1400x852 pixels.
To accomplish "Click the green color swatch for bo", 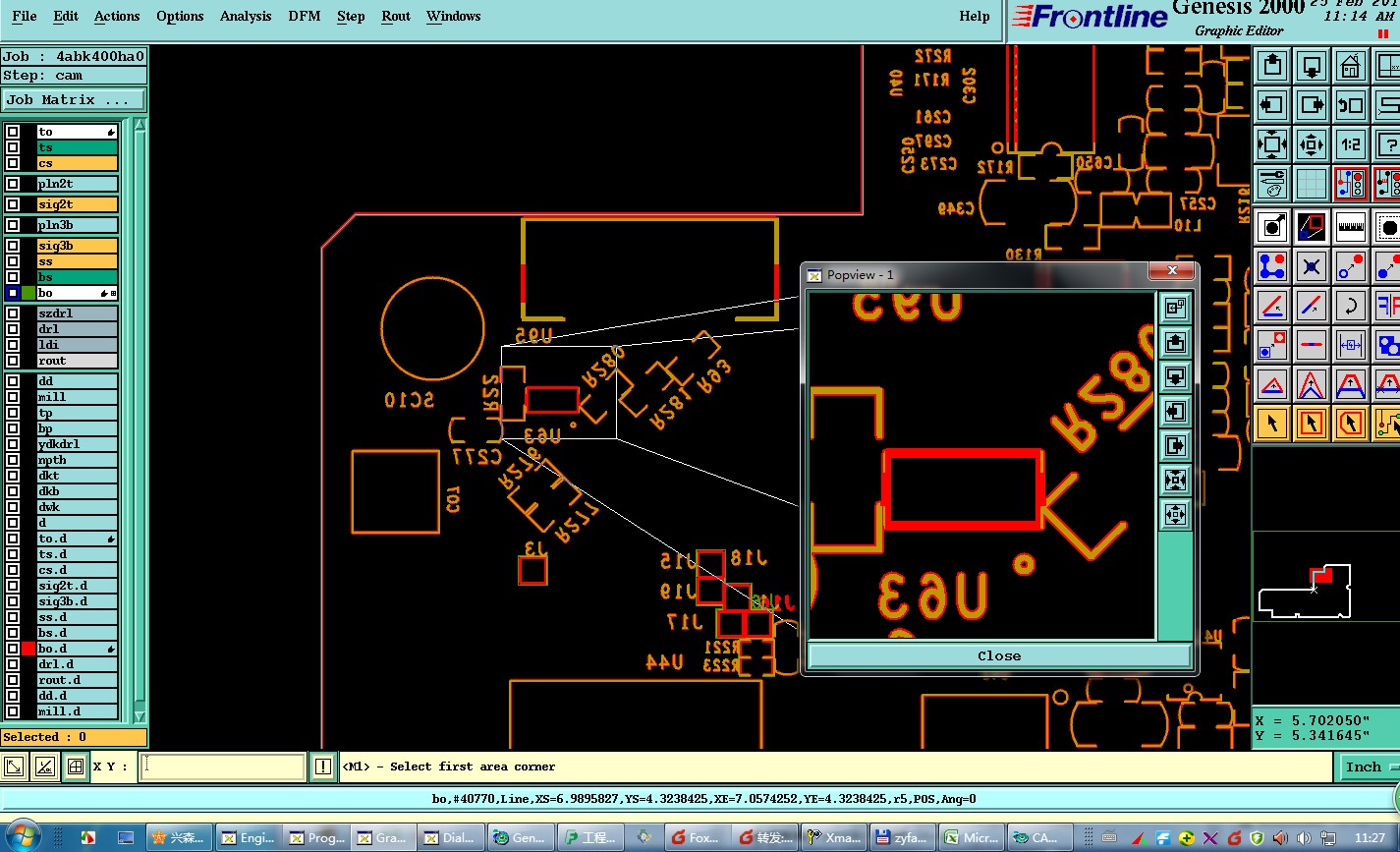I will coord(28,293).
